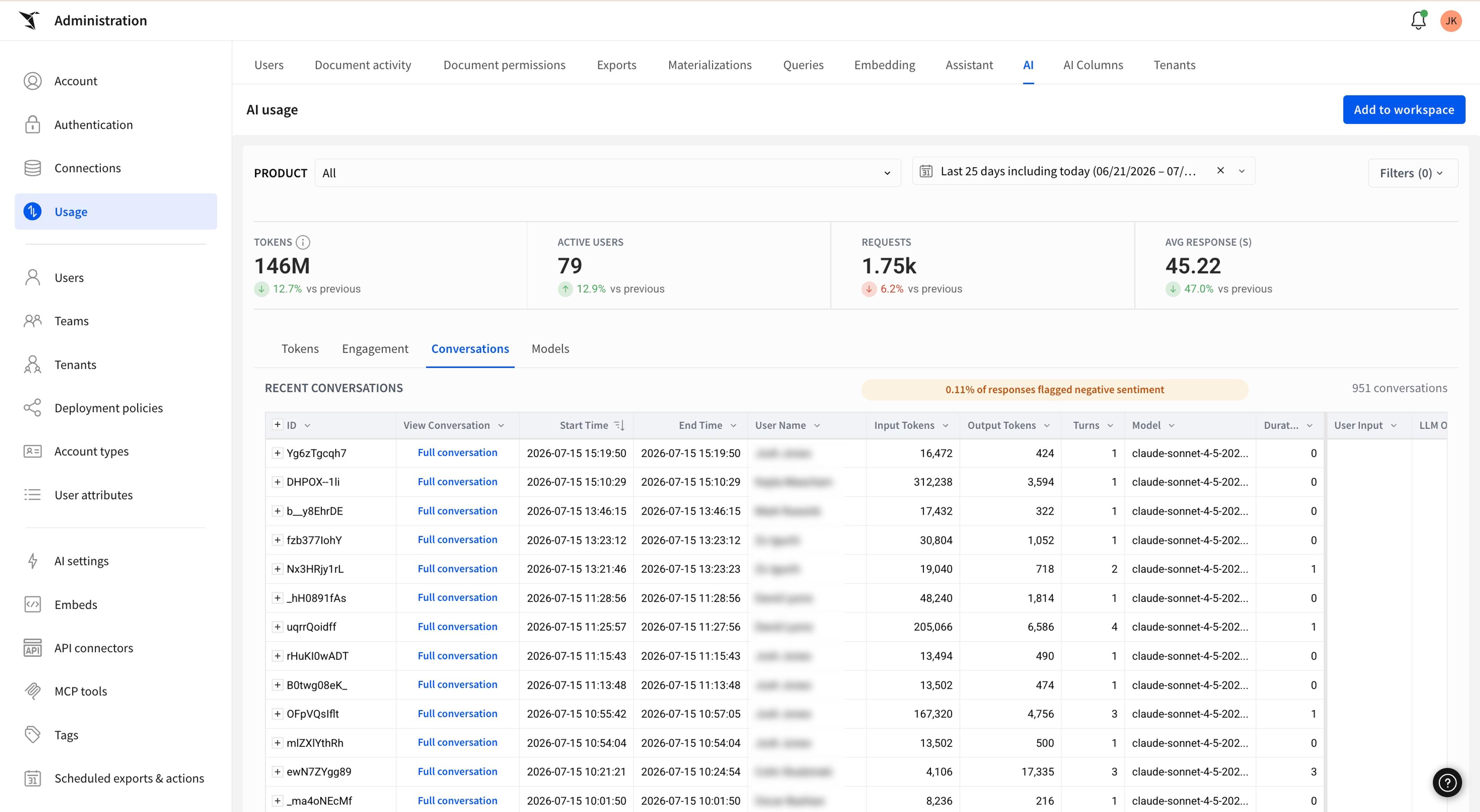Expand row Yg6zTgcqh7

[277, 453]
